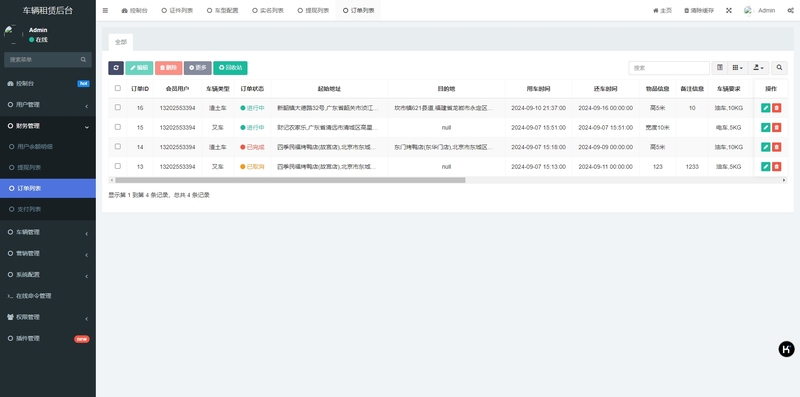Switch to 控制台 top tab
Image resolution: width=800 pixels, height=397 pixels.
coord(135,10)
